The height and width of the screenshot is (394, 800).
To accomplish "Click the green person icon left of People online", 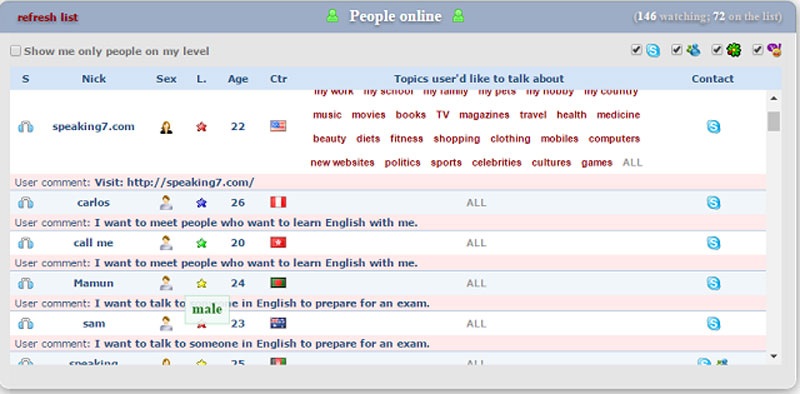I will 332,16.
